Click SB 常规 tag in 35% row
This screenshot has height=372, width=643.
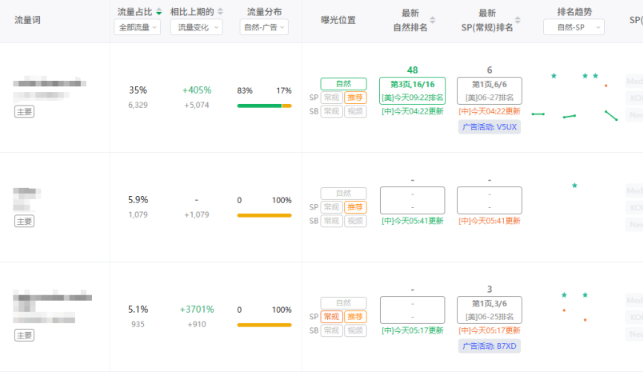(x=331, y=111)
